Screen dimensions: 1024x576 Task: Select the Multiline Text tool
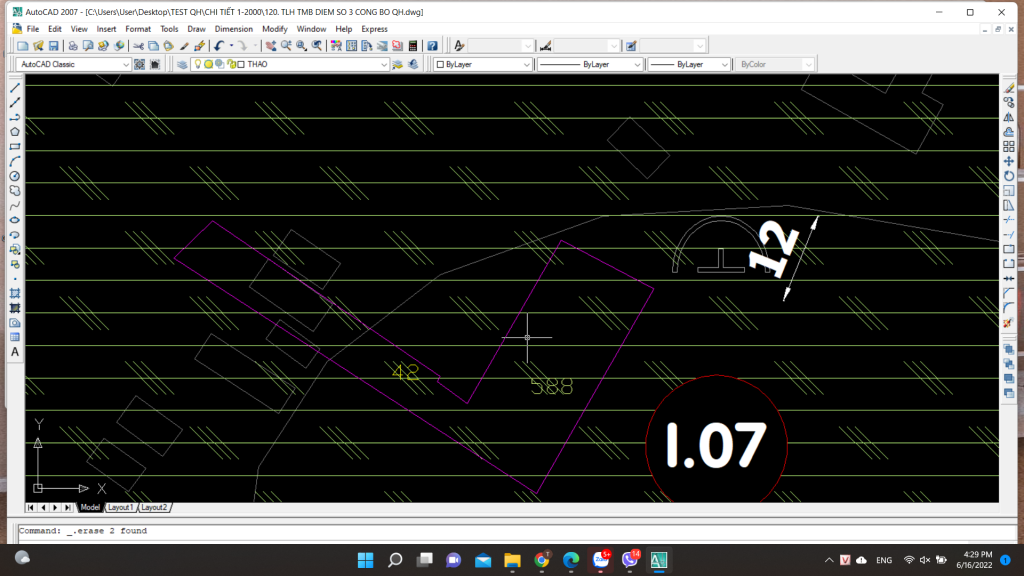[14, 352]
